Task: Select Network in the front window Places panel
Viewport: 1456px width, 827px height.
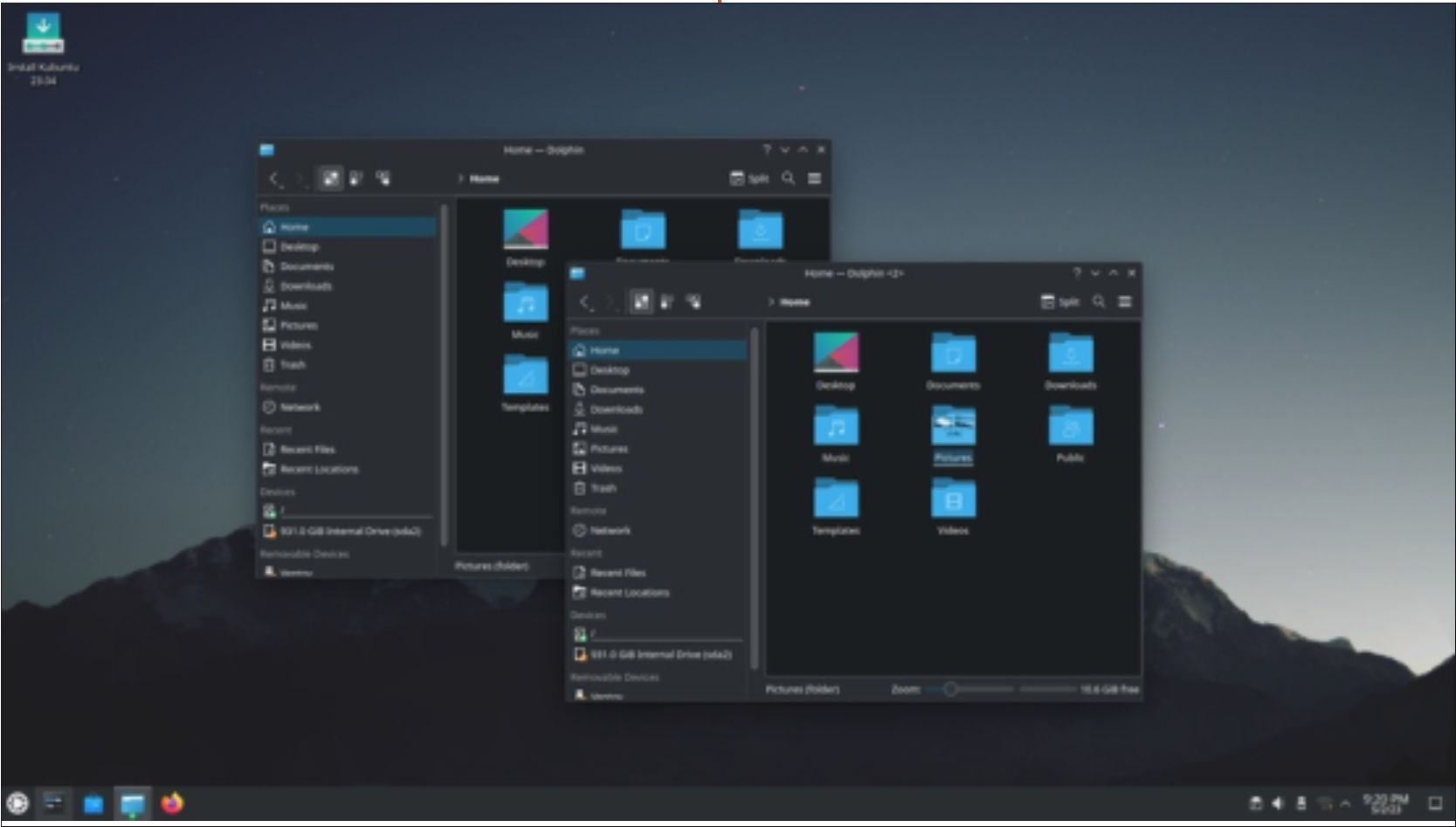Action: 659,530
